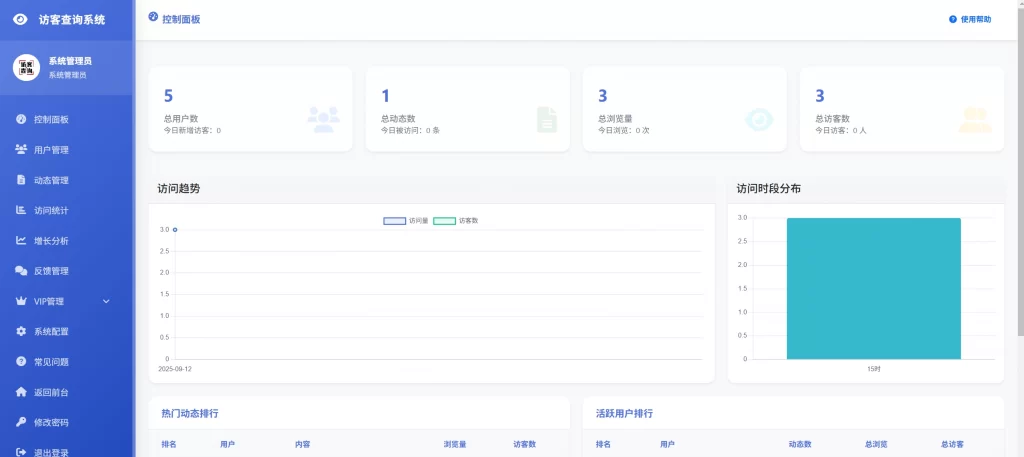
Task: Expand the VIP管理 submenu chevron
Action: coord(106,301)
